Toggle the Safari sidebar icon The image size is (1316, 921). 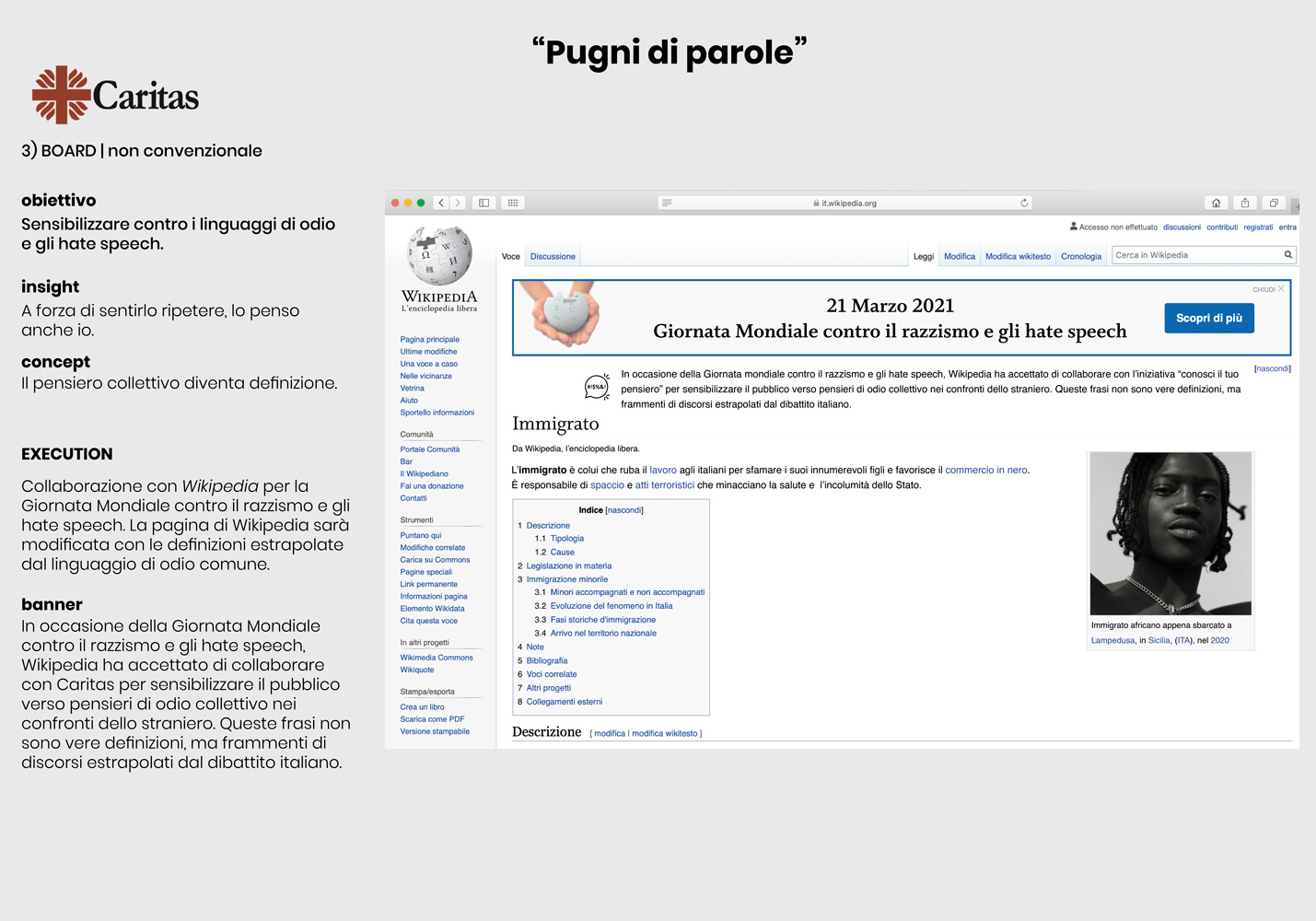coord(483,203)
